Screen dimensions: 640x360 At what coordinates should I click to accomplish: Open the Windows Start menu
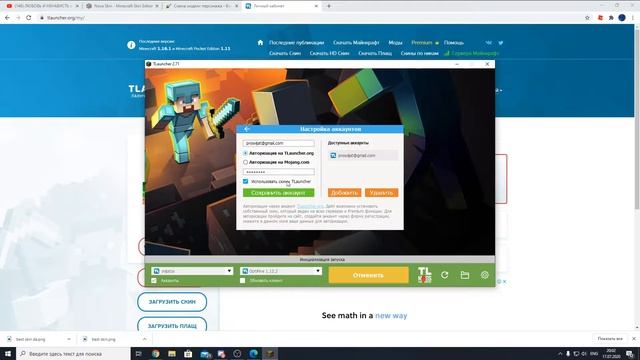(x=7, y=353)
